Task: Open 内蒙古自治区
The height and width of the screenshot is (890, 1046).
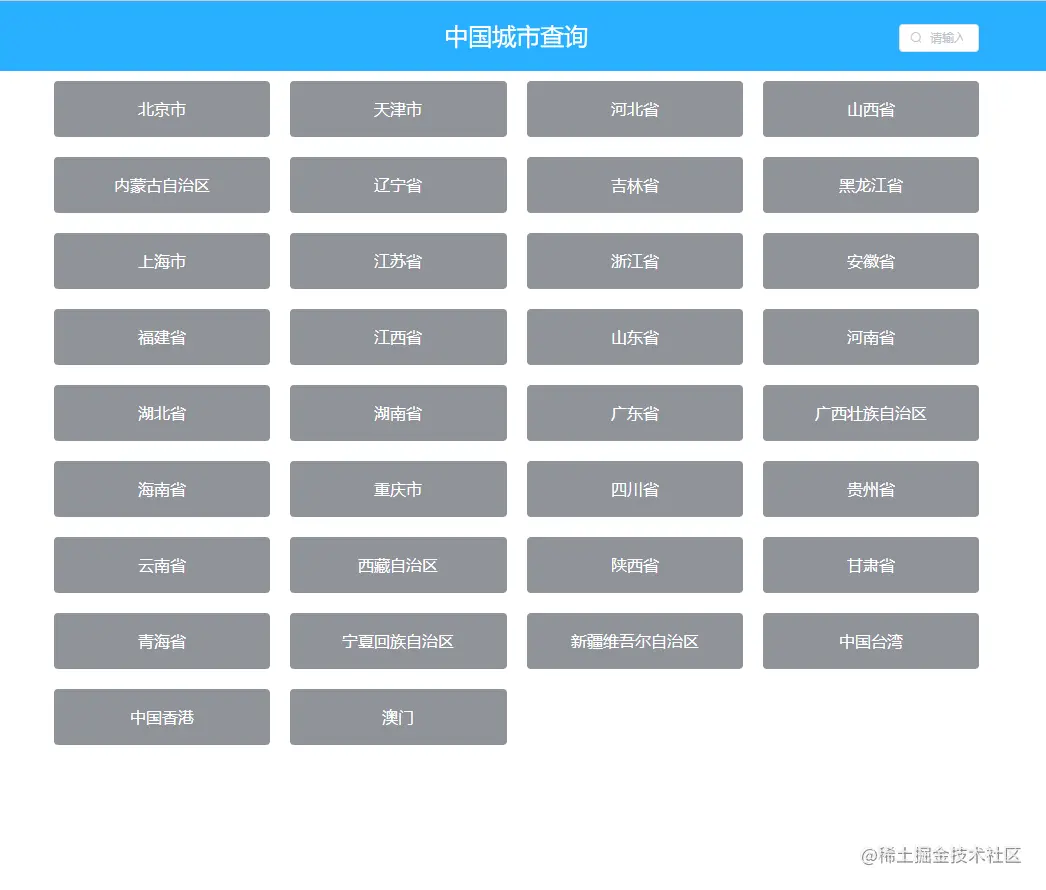Action: (162, 185)
